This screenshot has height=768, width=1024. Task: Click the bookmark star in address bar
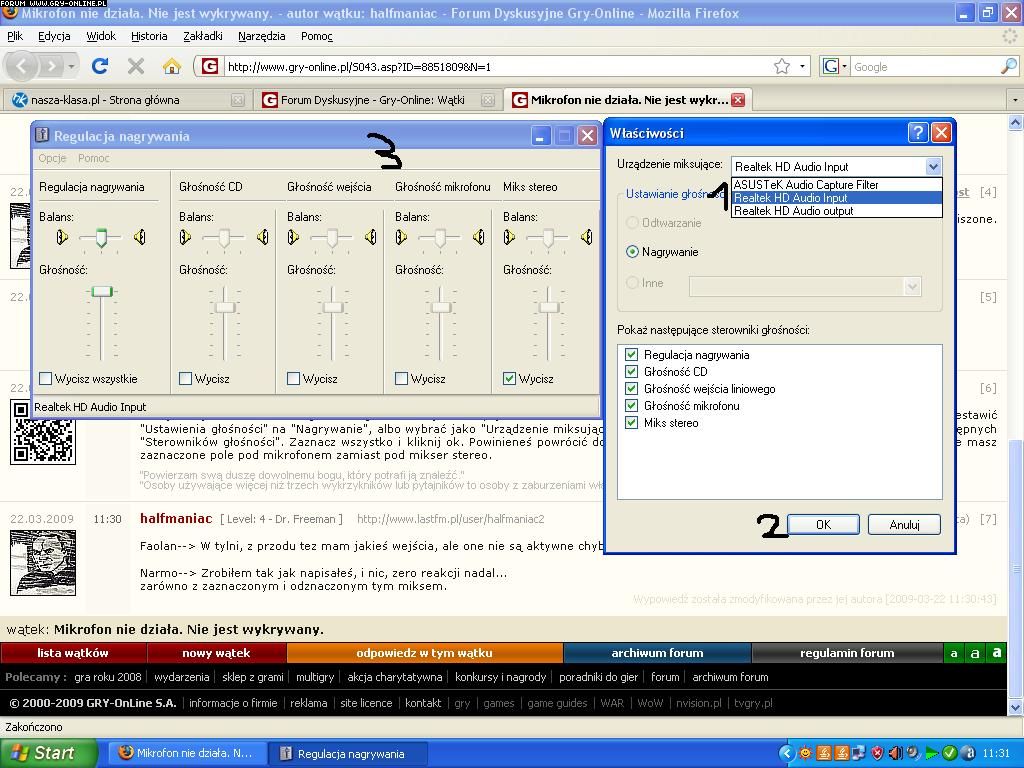782,66
